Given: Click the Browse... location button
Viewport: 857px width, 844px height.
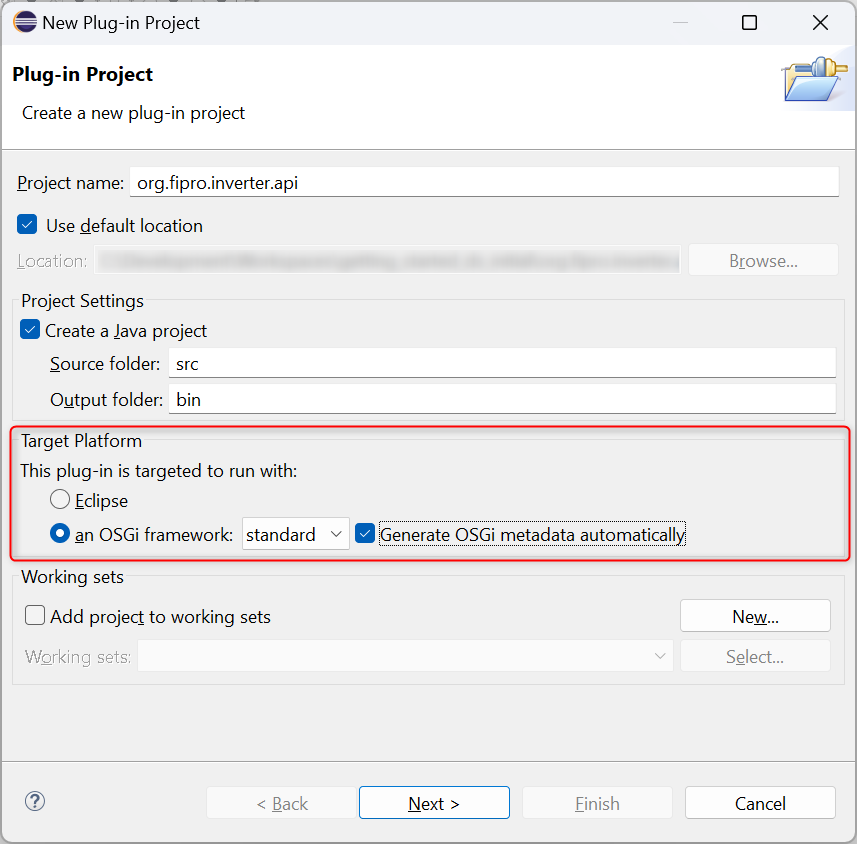Looking at the screenshot, I should click(764, 260).
